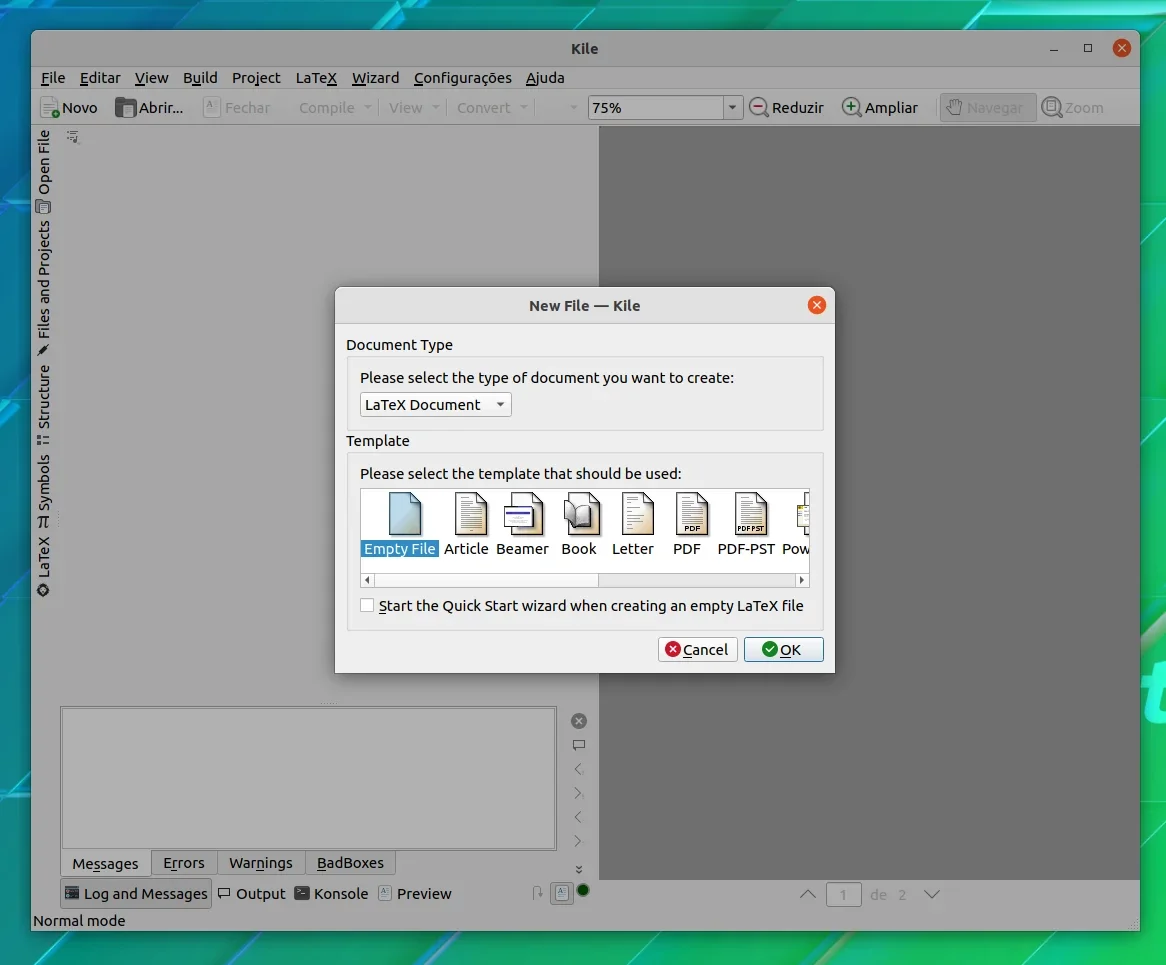The height and width of the screenshot is (965, 1166).
Task: Open the LaTeX menu
Action: coord(316,78)
